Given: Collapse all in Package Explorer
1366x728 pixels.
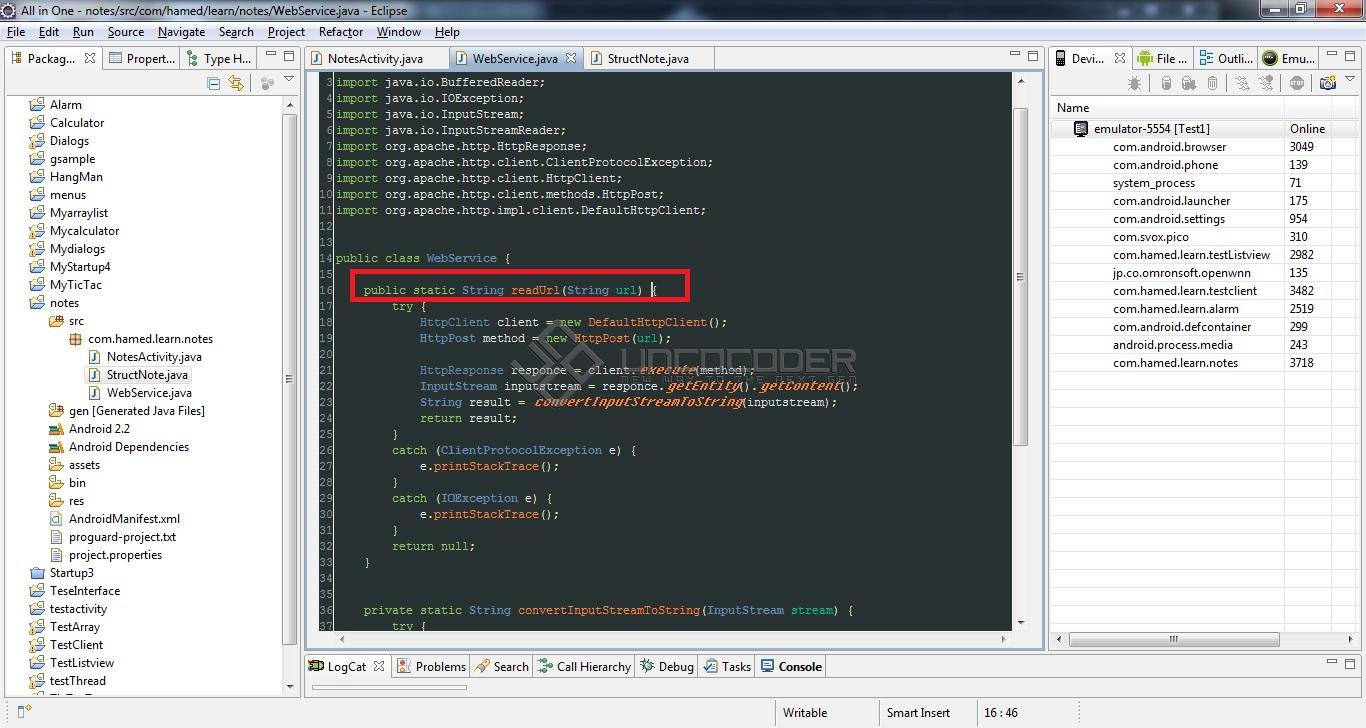Looking at the screenshot, I should click(x=213, y=84).
